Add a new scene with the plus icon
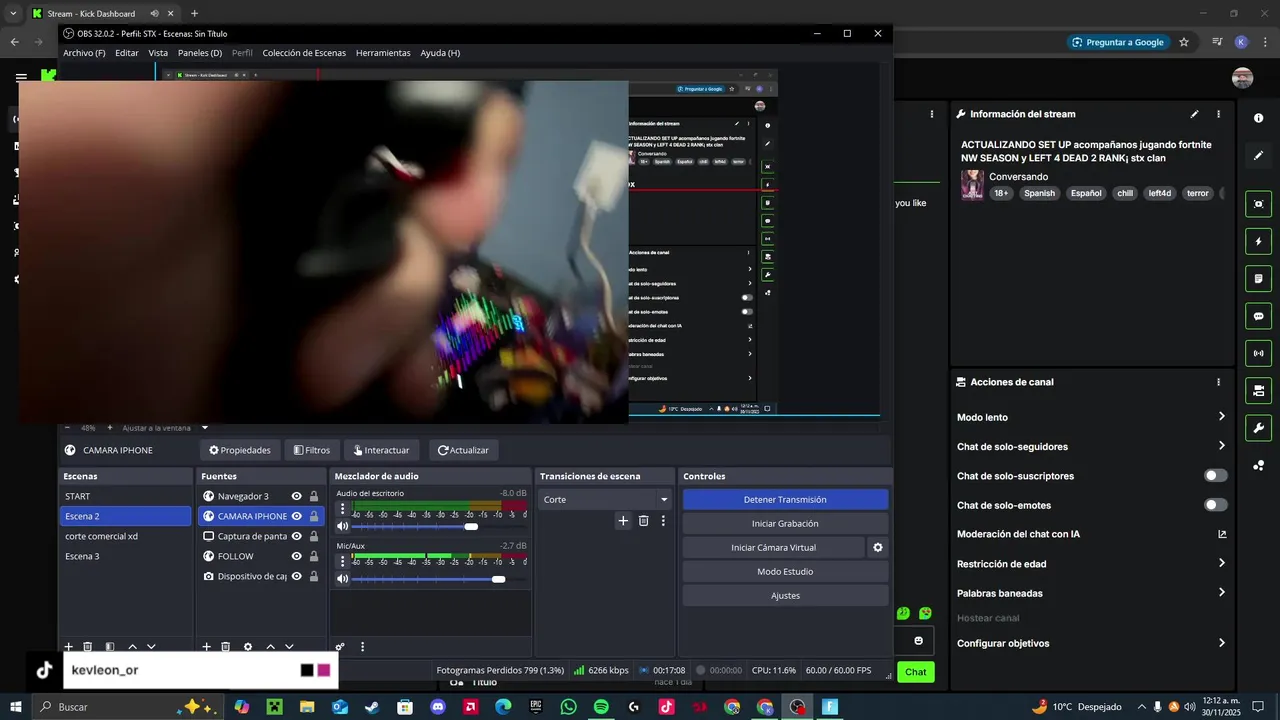Screen dimensions: 1280x720 pos(69,647)
